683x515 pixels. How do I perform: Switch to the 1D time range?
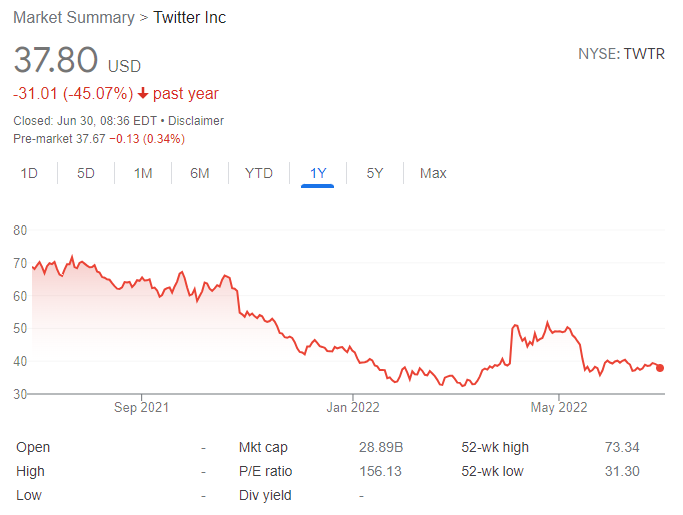(x=29, y=173)
